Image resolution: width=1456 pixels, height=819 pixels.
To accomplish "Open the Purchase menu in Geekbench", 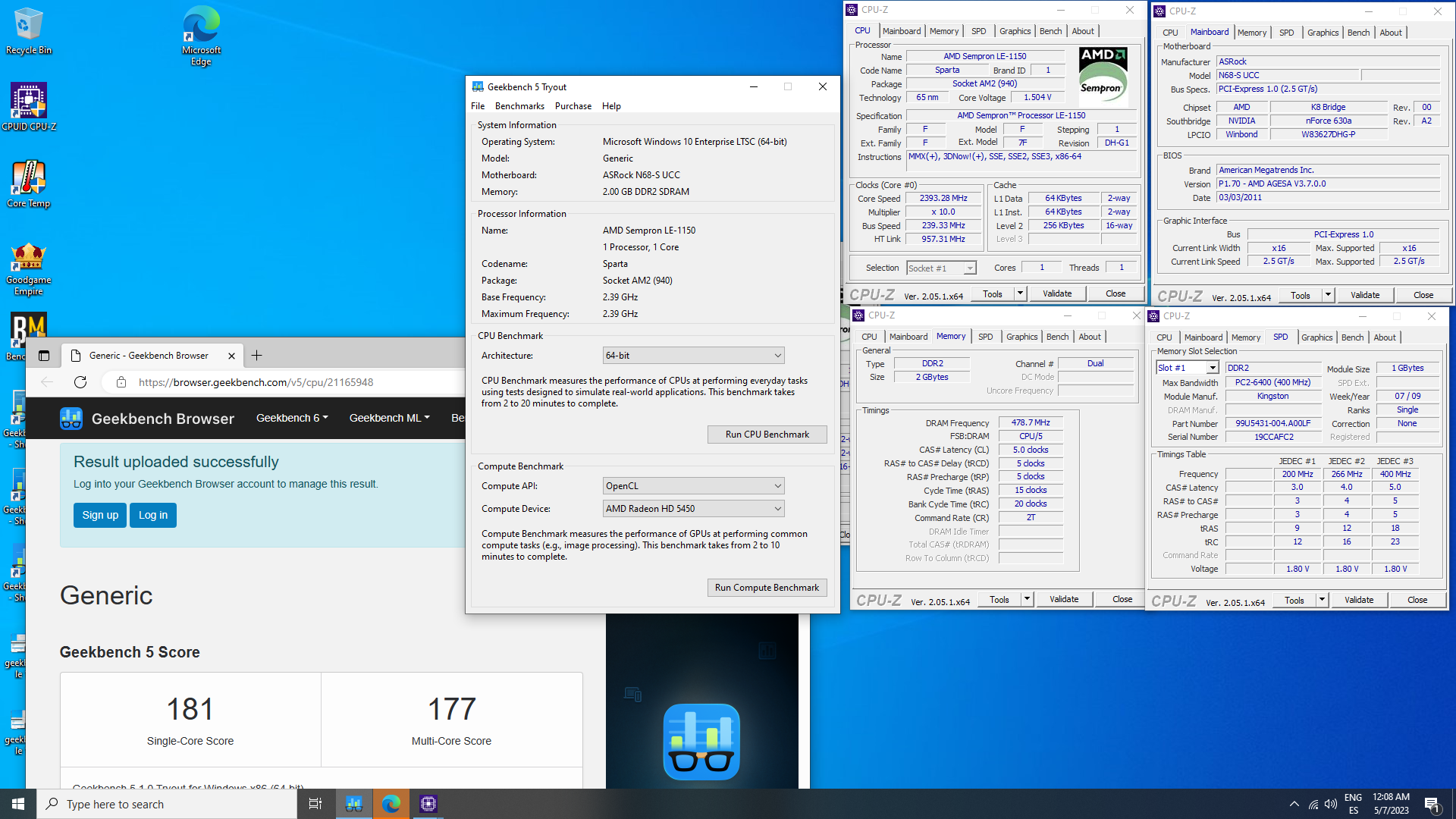I will click(x=573, y=106).
